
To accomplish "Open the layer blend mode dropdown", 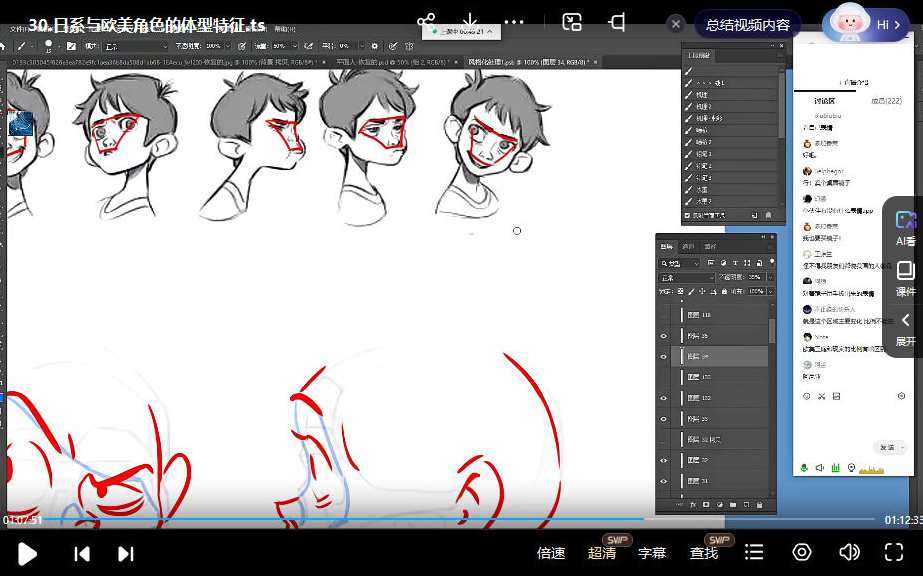I will [x=686, y=277].
